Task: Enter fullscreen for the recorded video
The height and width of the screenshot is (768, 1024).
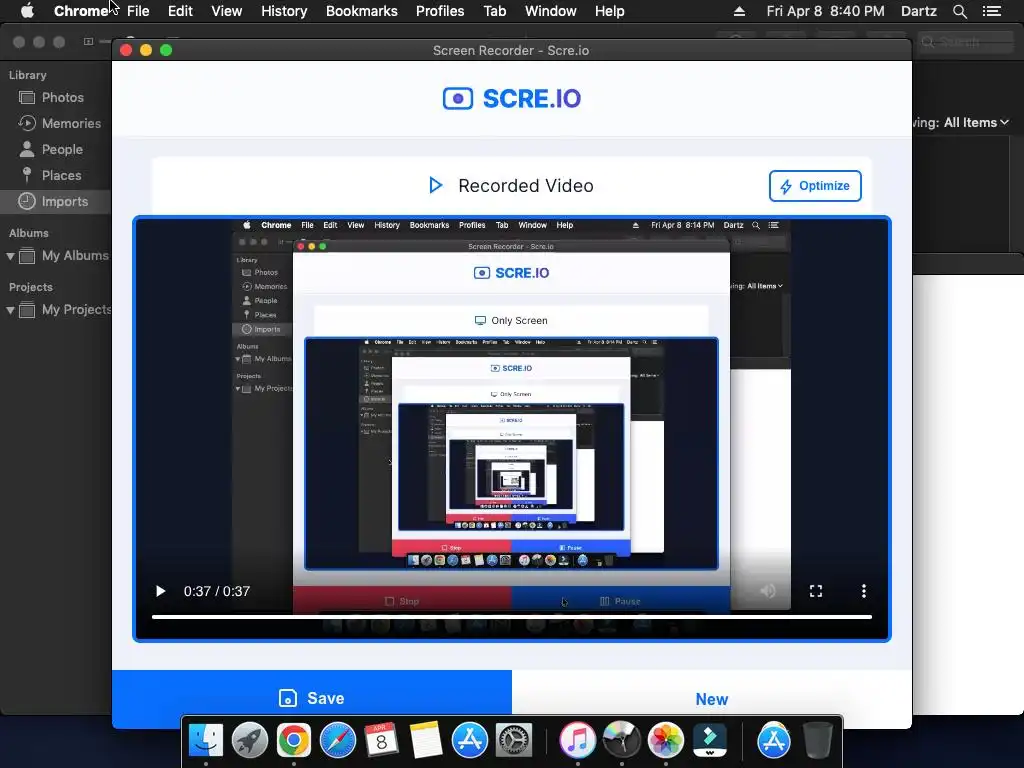Action: 816,591
